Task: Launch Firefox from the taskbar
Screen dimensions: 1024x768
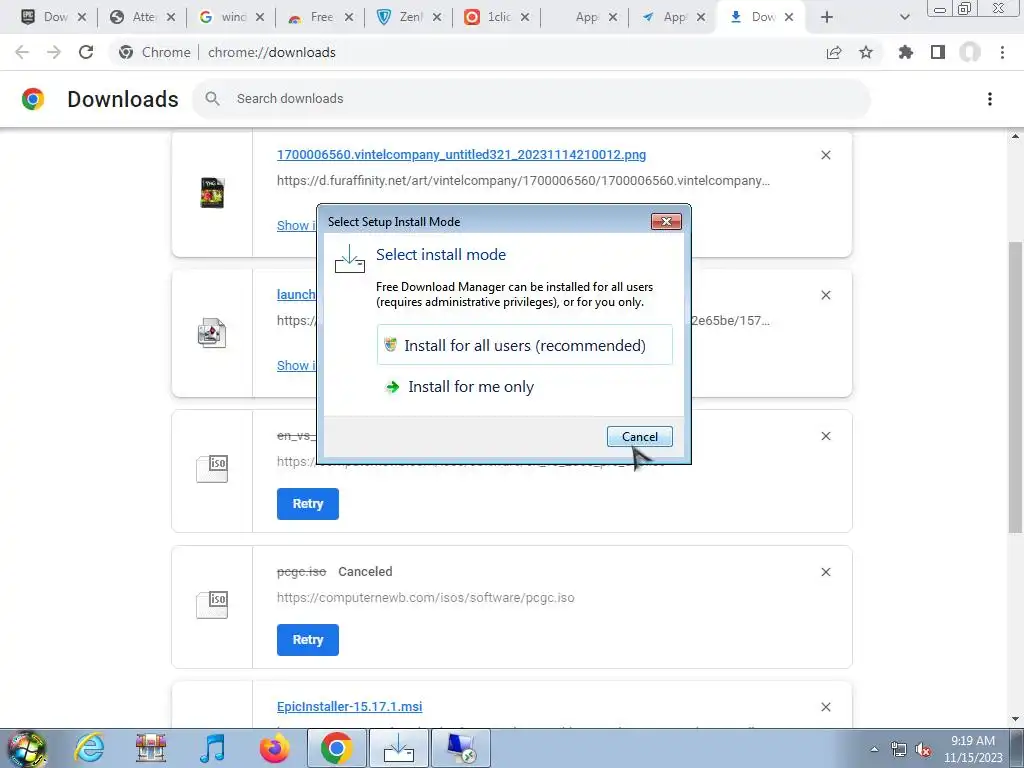Action: [x=274, y=748]
